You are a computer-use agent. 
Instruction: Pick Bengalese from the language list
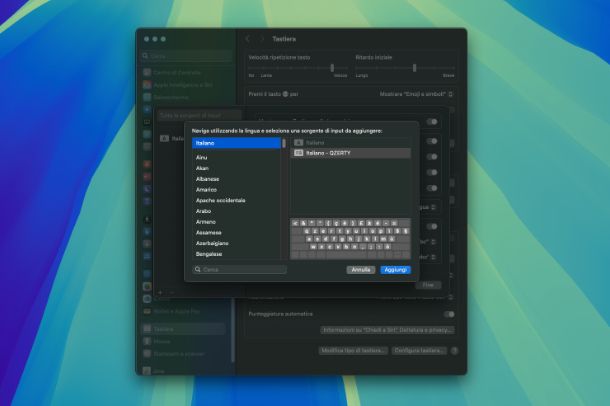212,253
